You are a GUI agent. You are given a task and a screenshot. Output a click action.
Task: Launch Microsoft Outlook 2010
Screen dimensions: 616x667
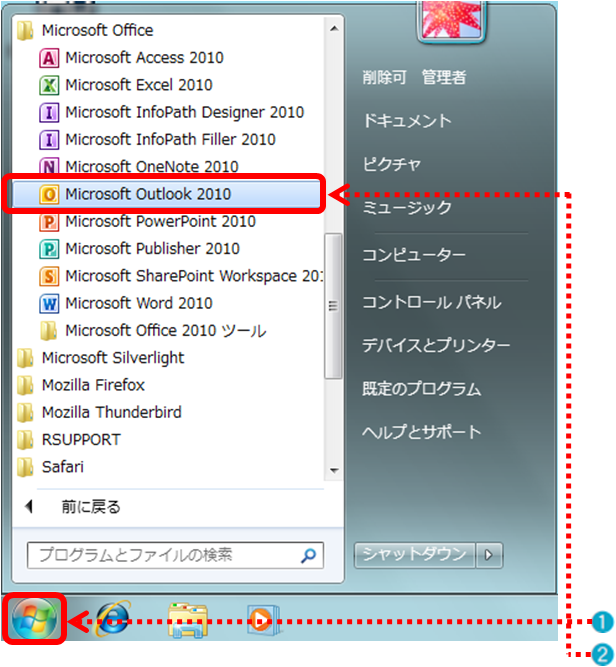point(166,194)
